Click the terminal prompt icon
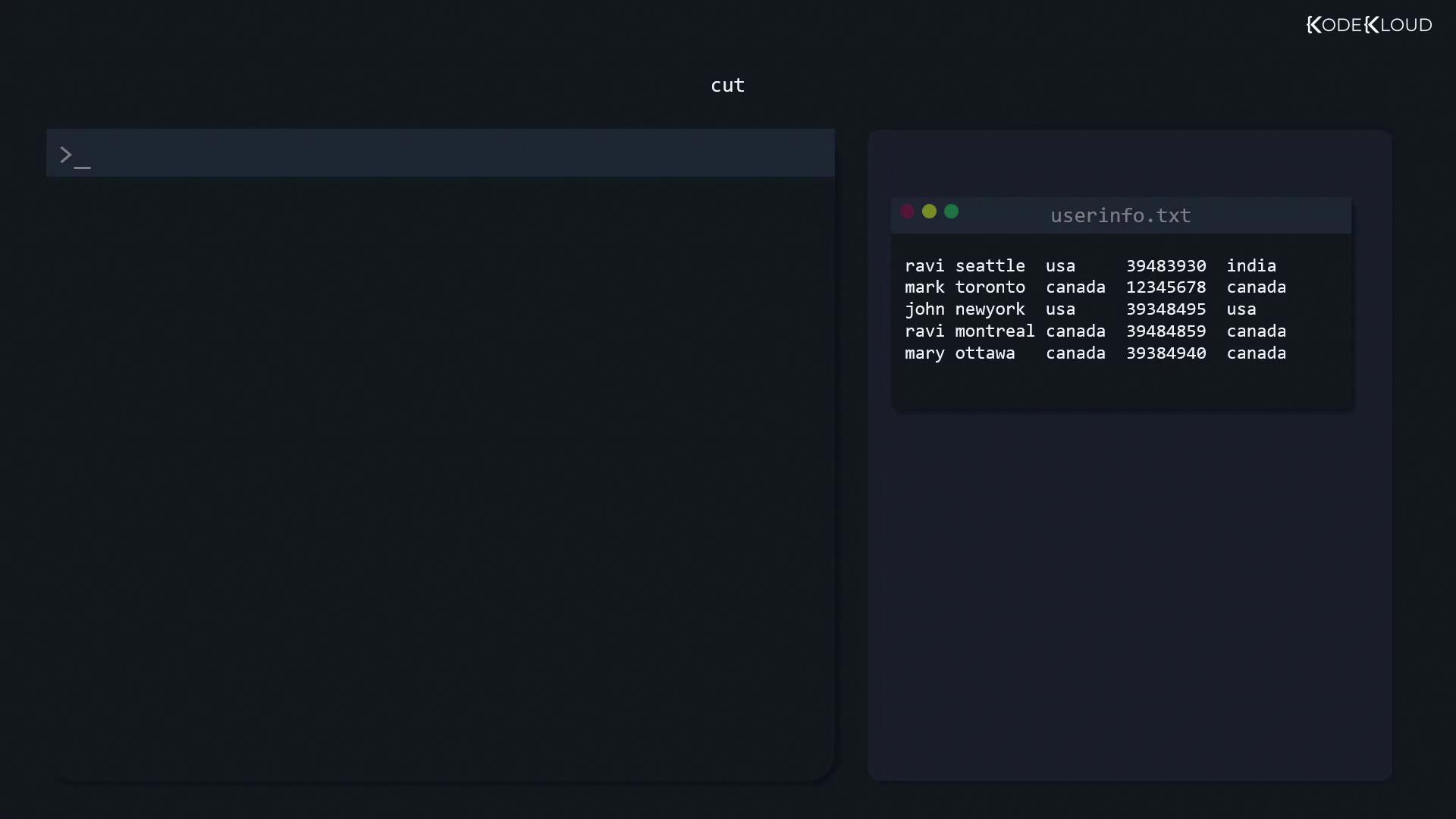Viewport: 1456px width, 819px height. pyautogui.click(x=74, y=156)
